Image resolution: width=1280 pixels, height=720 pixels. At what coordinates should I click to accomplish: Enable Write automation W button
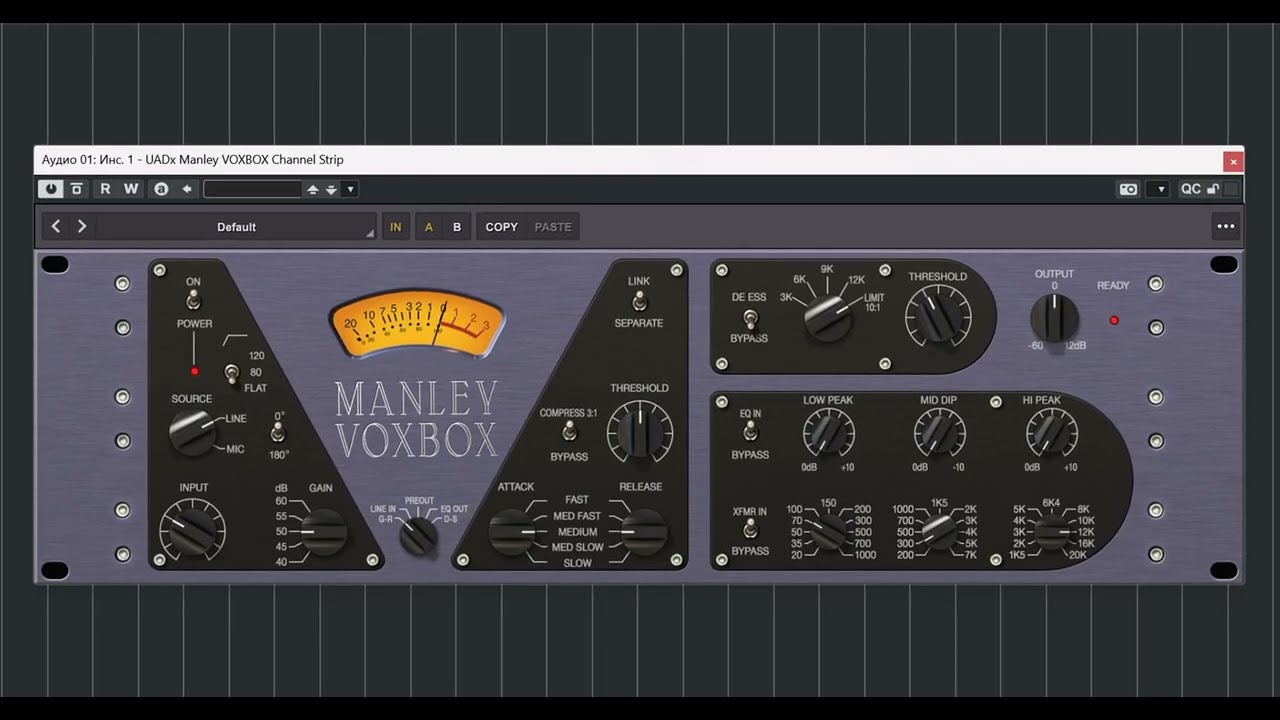tap(131, 189)
